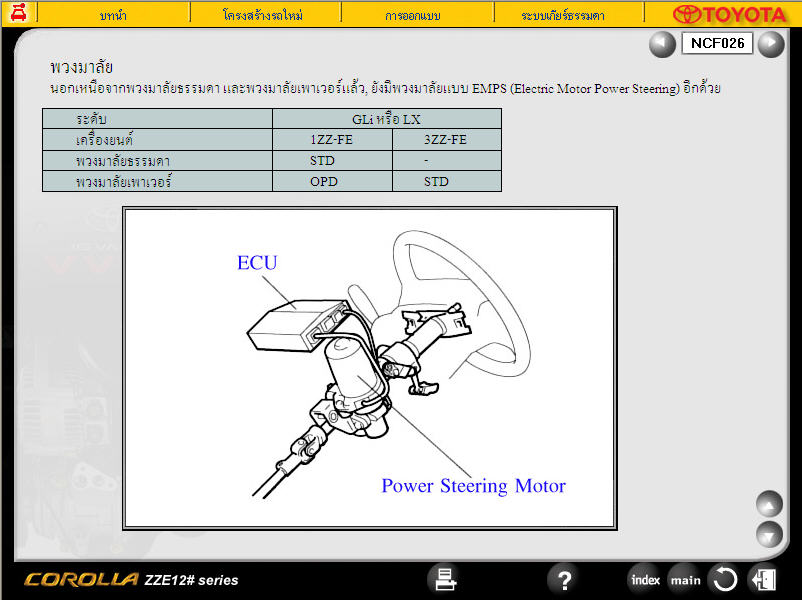Click the Toyota logo
Screen dimensions: 802x600
click(729, 14)
